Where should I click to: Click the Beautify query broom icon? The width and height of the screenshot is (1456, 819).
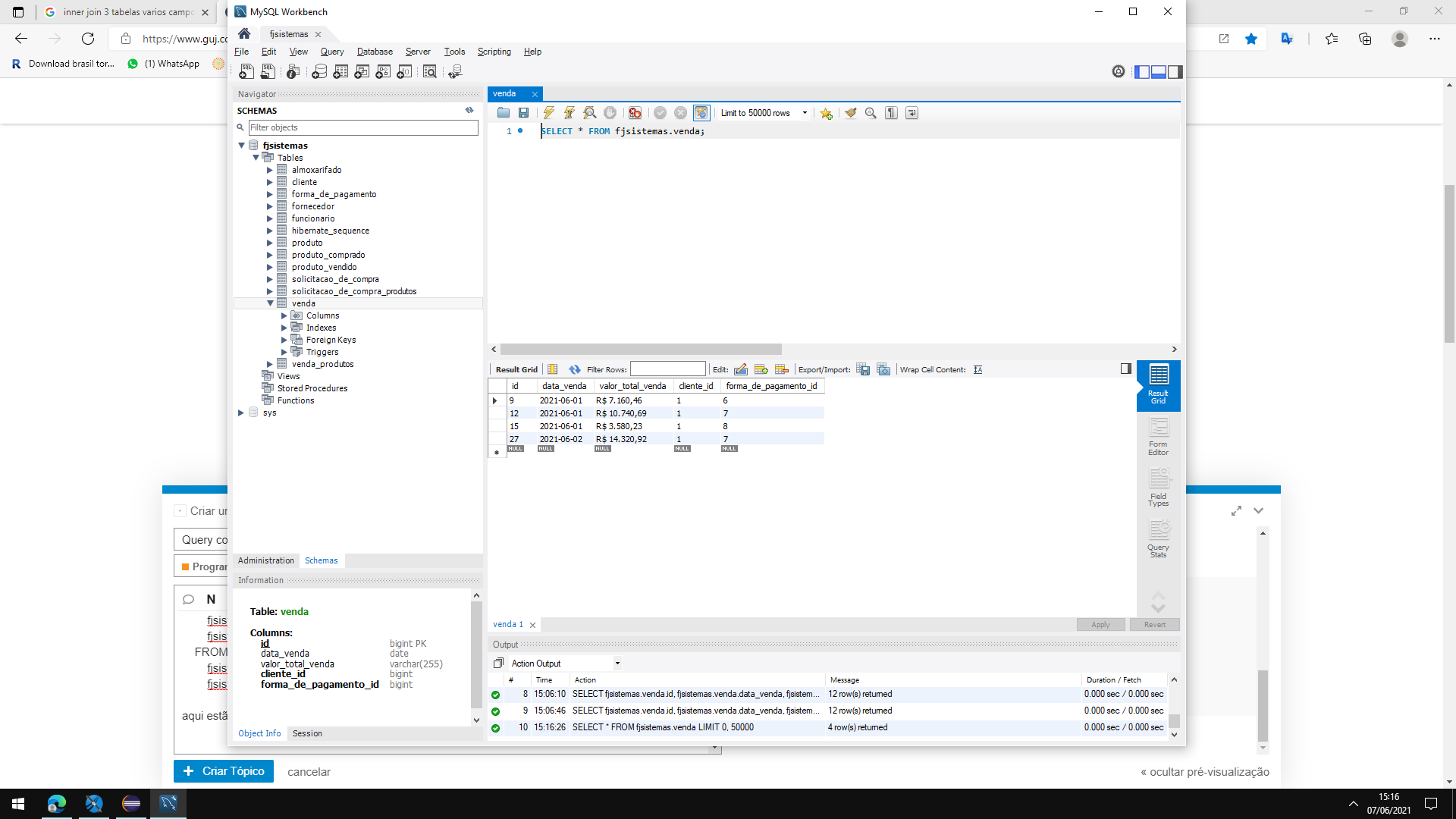pyautogui.click(x=850, y=113)
